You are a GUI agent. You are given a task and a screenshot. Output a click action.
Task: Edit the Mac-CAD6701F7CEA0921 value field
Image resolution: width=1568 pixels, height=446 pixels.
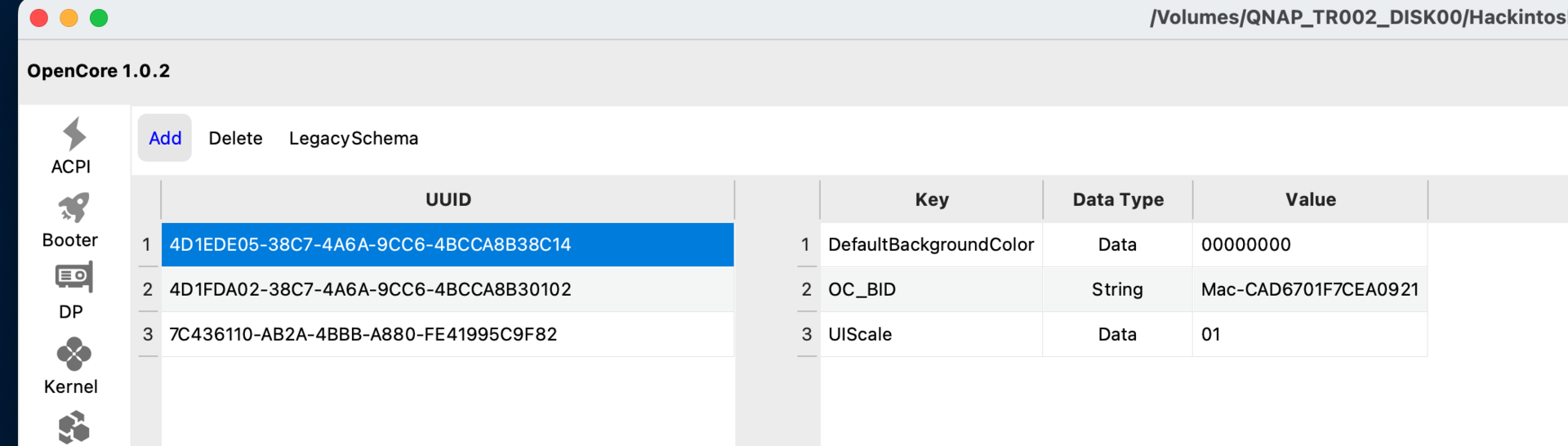(x=1310, y=289)
